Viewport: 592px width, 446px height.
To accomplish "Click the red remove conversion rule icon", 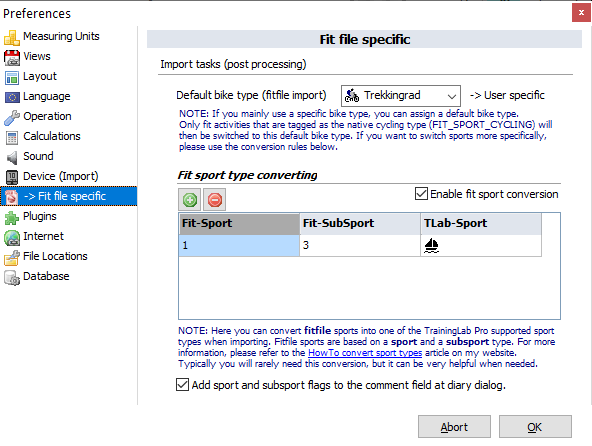I will pyautogui.click(x=214, y=199).
